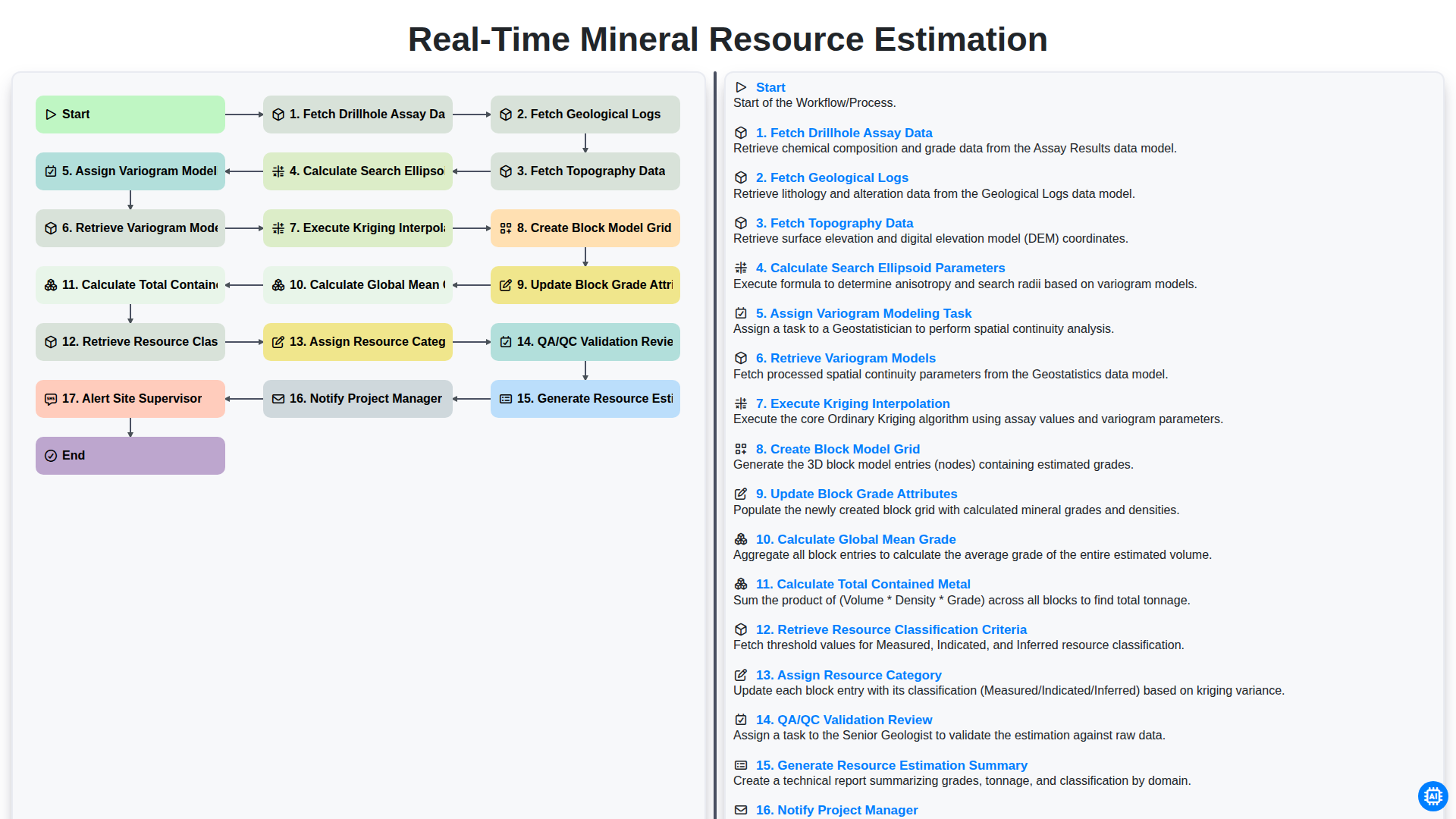Viewport: 1456px width, 819px height.
Task: Select the 12. Retrieve Resource Clas node
Action: 130,342
